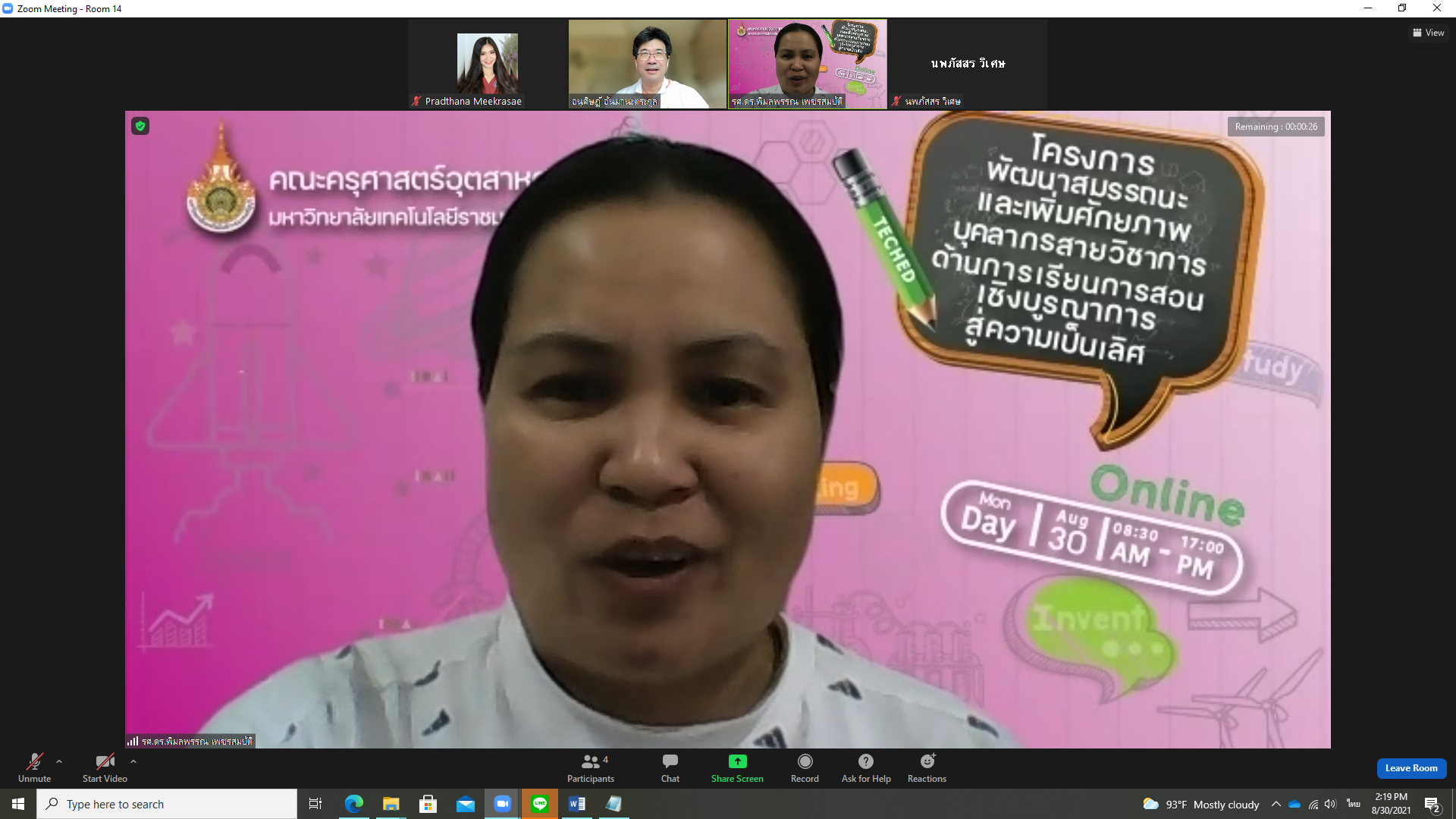
Task: Expand video options arrow beside Start Video
Action: pyautogui.click(x=133, y=761)
